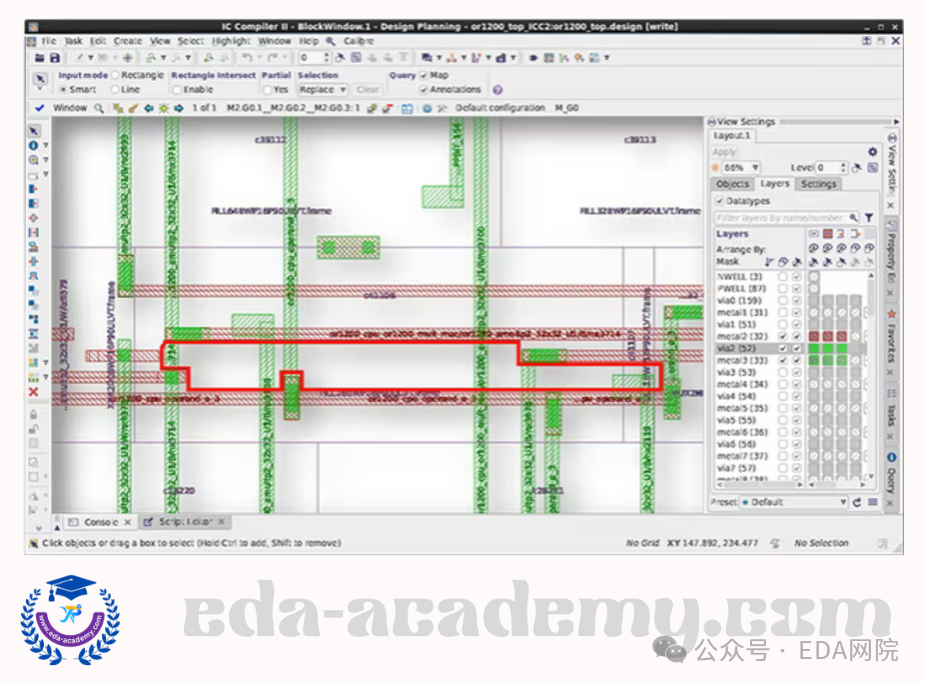Click the highlight sun icon in error bar

pyautogui.click(x=163, y=108)
